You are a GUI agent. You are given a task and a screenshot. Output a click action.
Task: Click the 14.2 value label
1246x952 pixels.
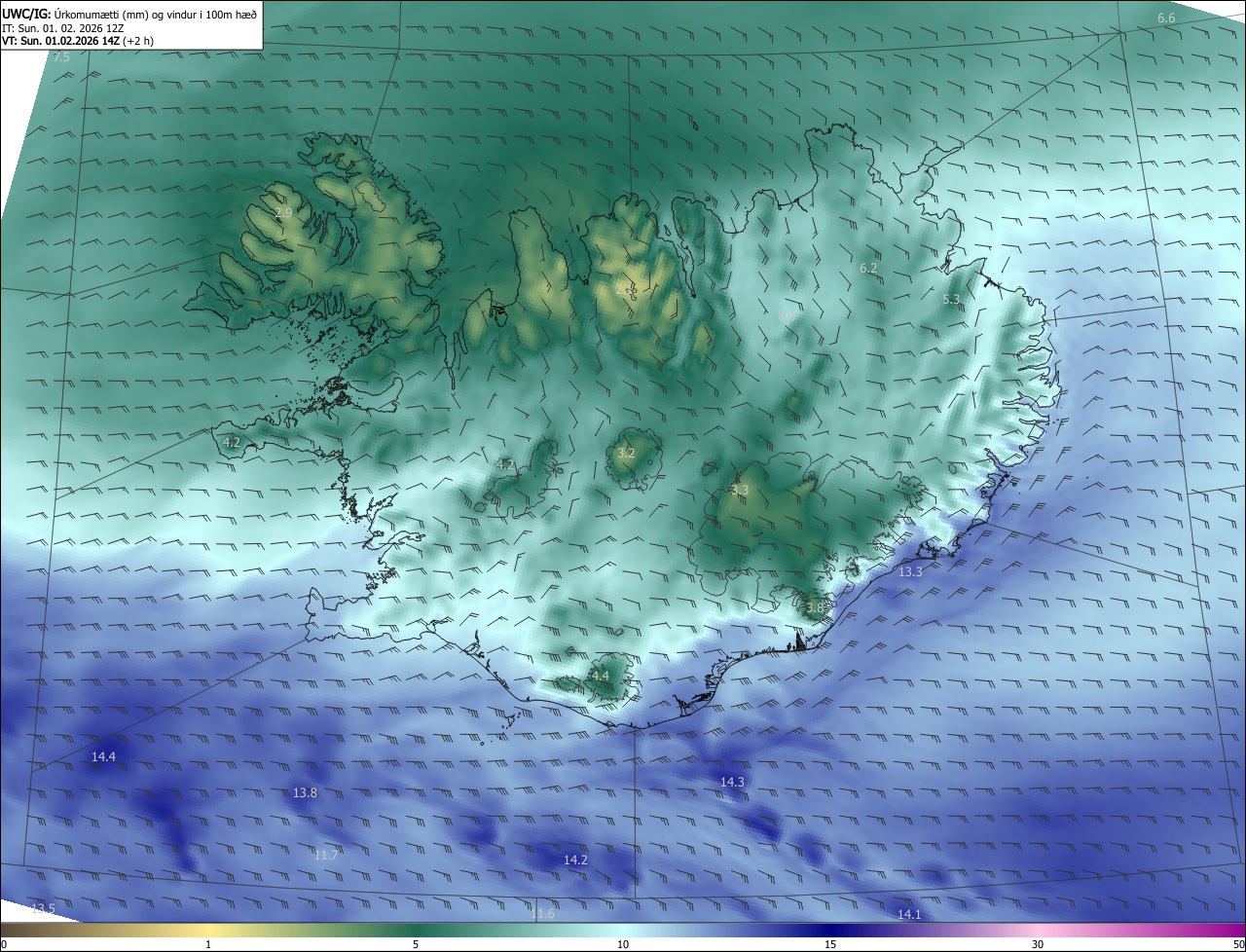(575, 860)
